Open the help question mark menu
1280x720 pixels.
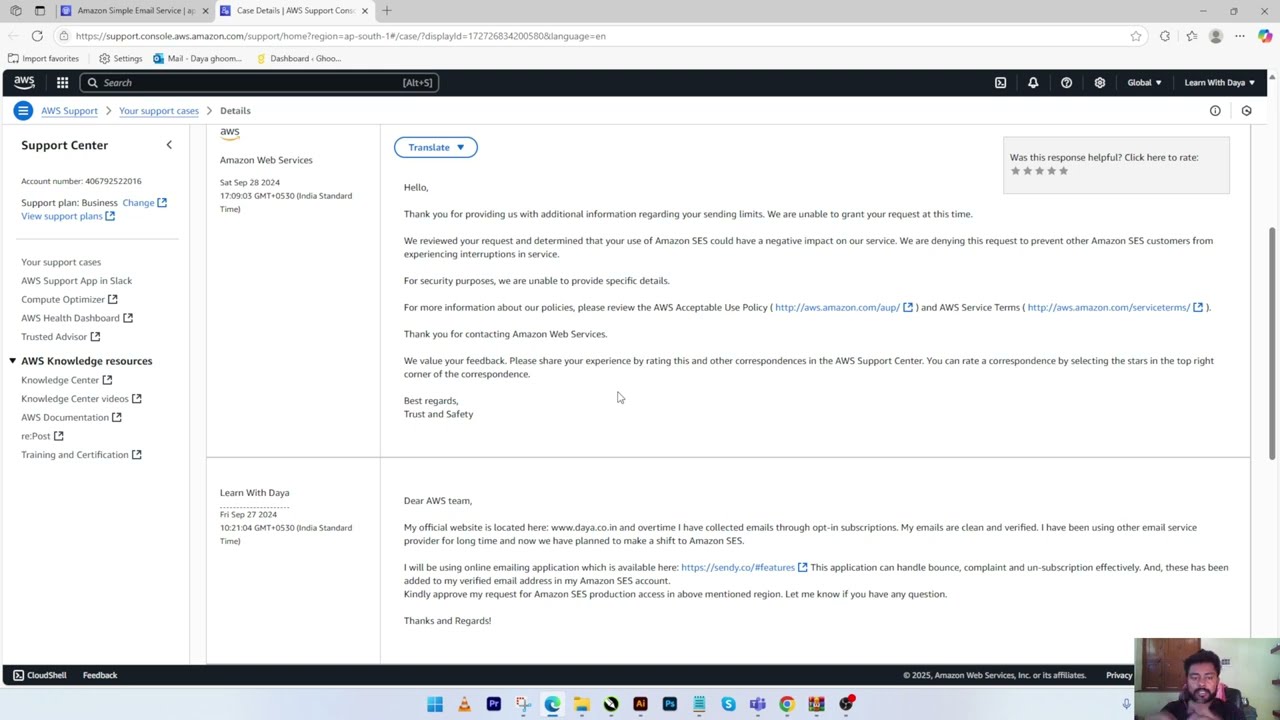coord(1066,83)
